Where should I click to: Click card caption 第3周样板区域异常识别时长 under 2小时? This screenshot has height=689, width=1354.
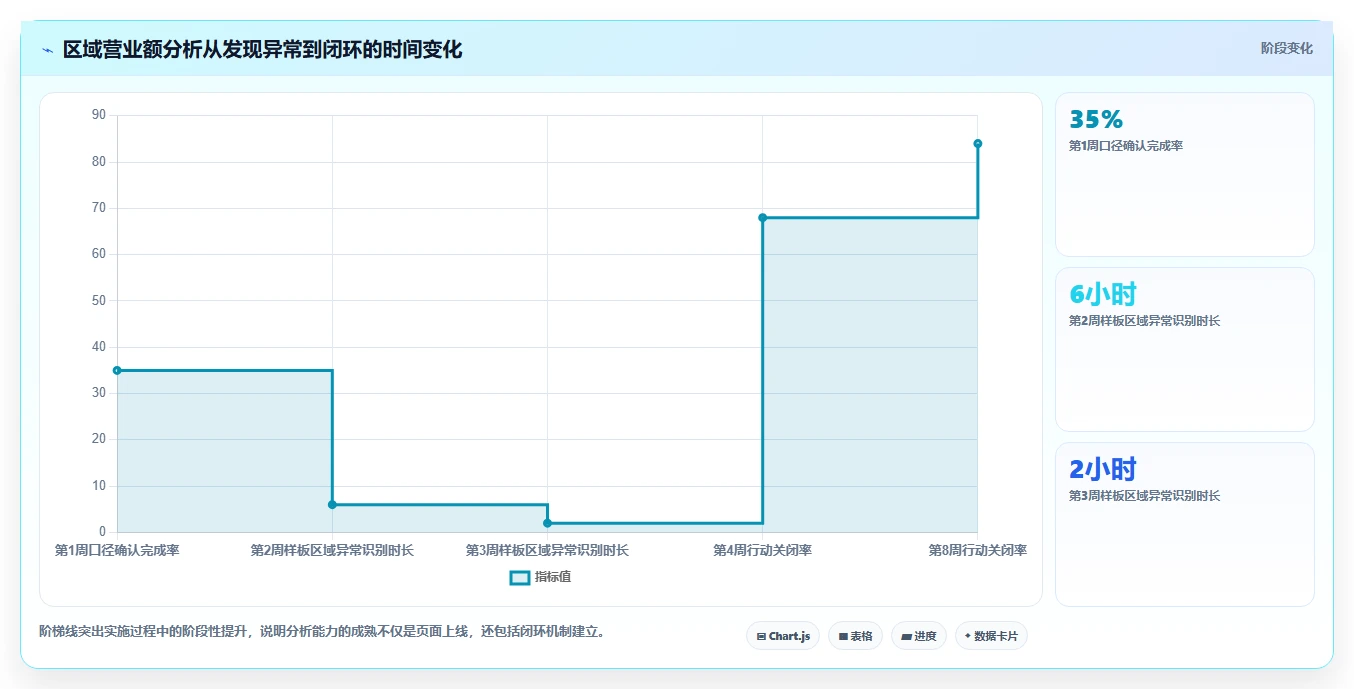[x=1144, y=496]
